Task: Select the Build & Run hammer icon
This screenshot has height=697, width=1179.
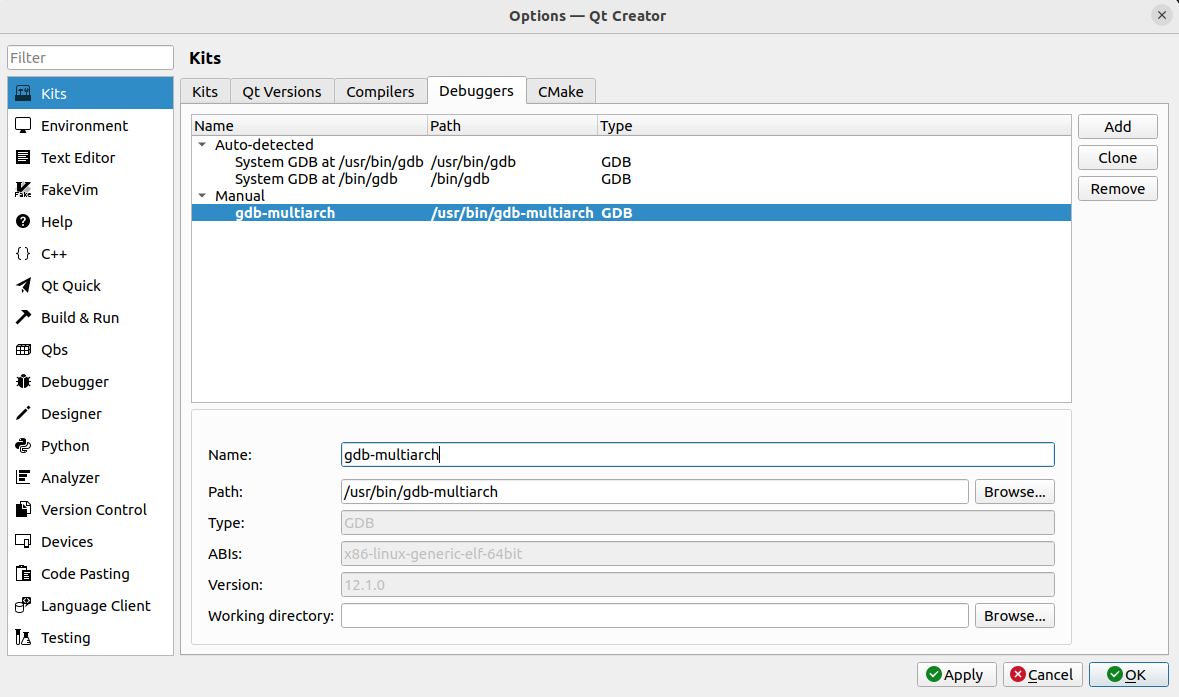Action: pos(23,317)
